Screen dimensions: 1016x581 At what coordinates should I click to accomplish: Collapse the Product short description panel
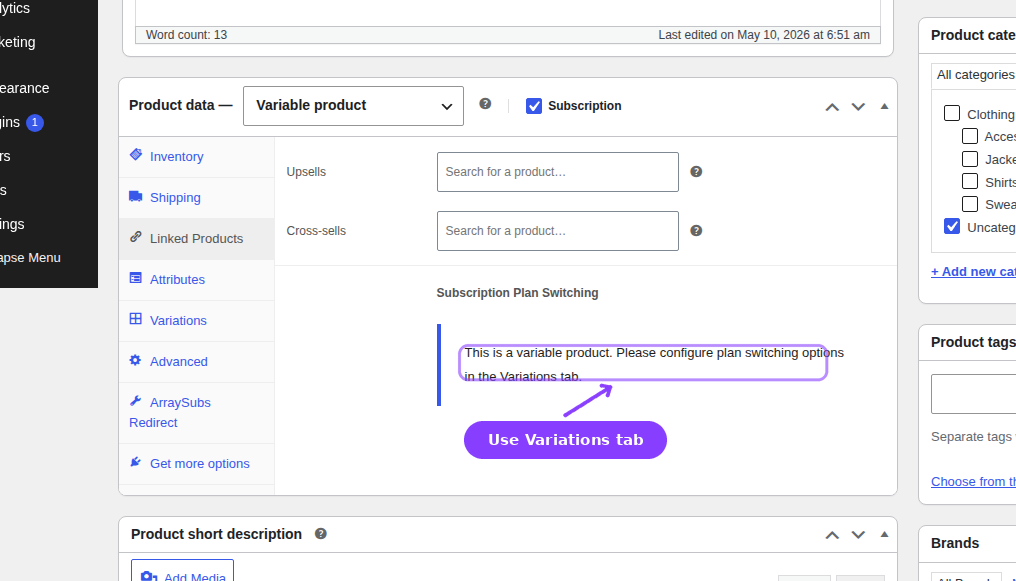(x=884, y=534)
